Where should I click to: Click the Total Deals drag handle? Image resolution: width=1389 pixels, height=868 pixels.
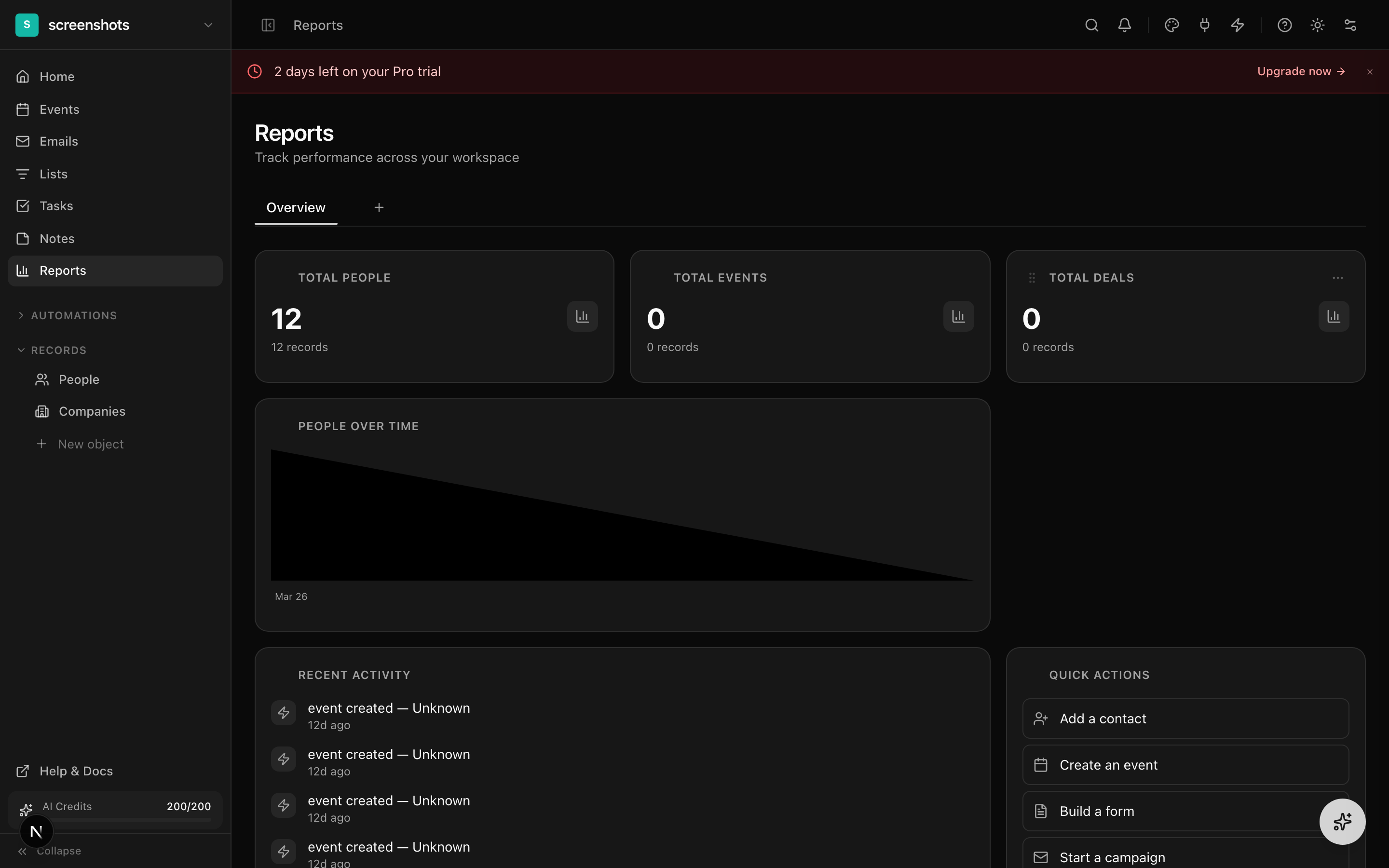1032,278
